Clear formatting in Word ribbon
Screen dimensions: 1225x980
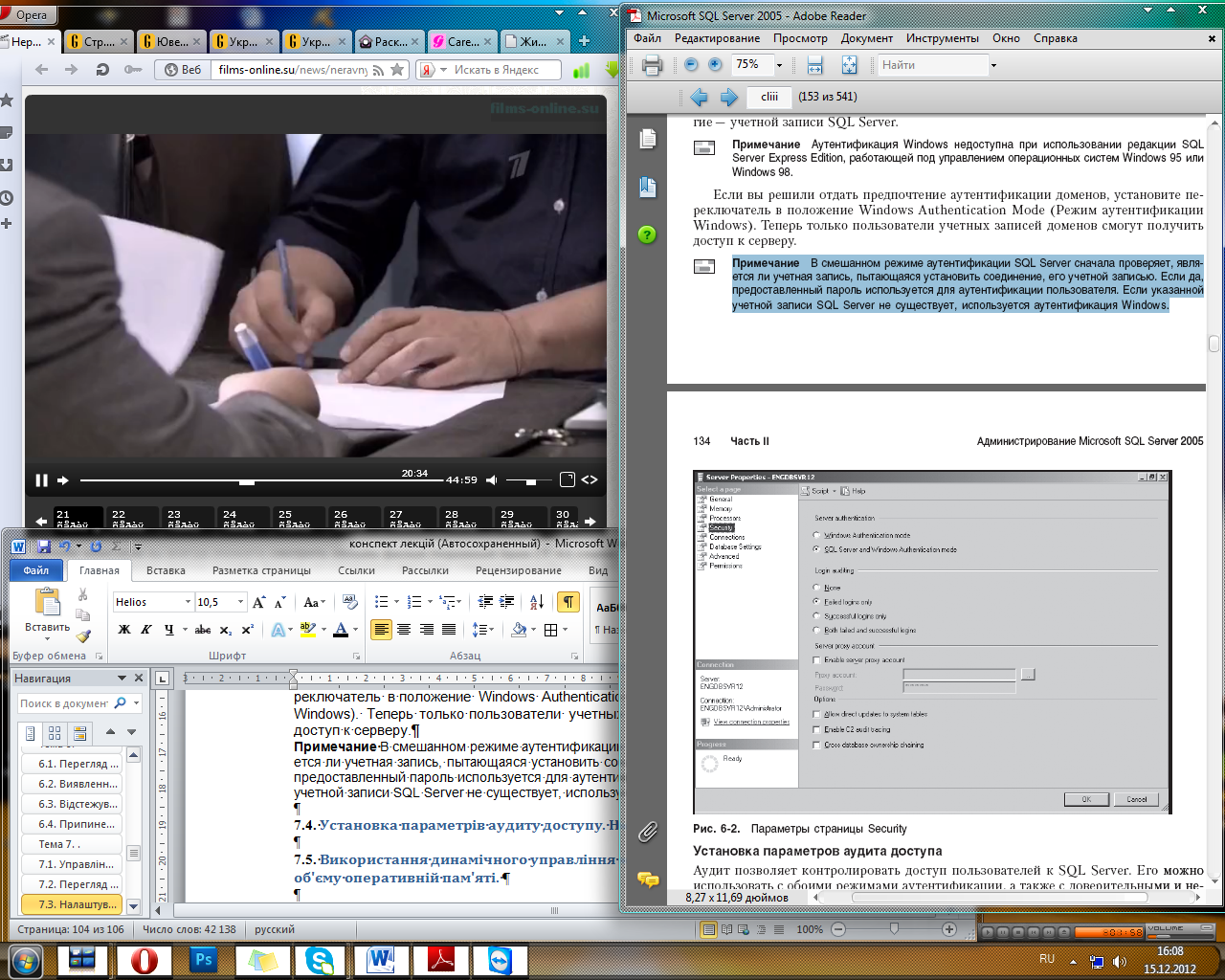[x=350, y=602]
